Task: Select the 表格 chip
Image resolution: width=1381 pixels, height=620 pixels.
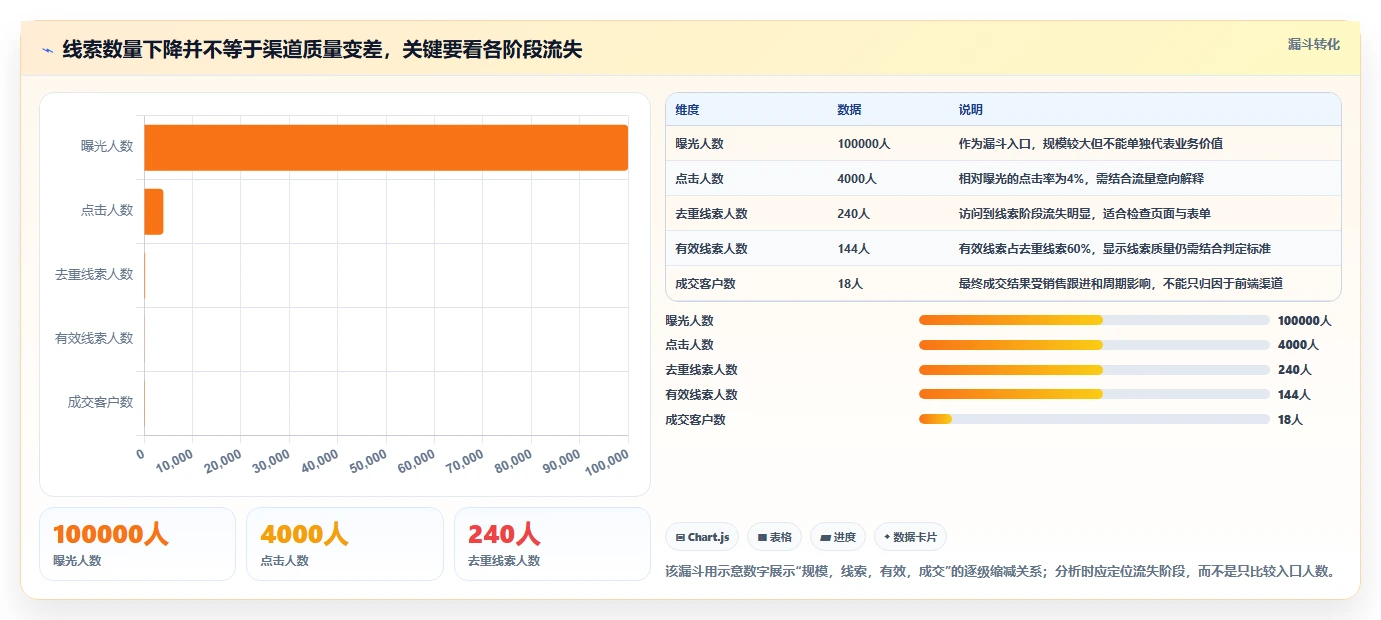Action: [775, 537]
